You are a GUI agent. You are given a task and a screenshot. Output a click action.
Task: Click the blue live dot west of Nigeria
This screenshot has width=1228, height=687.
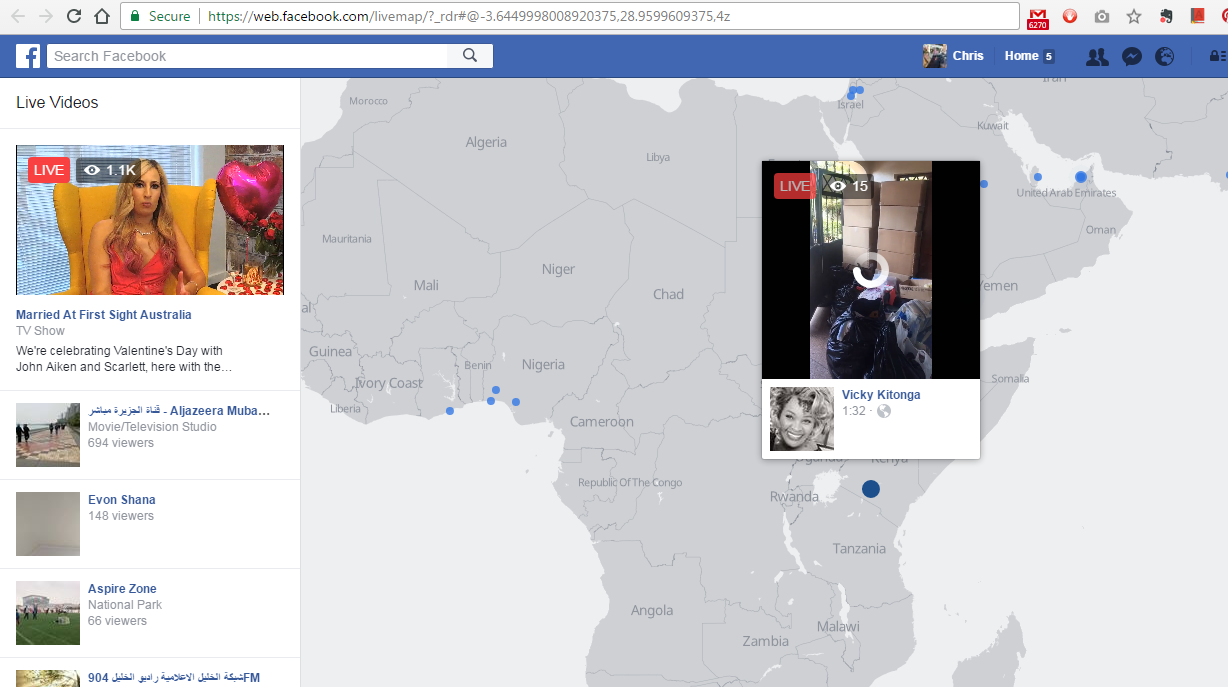point(450,411)
